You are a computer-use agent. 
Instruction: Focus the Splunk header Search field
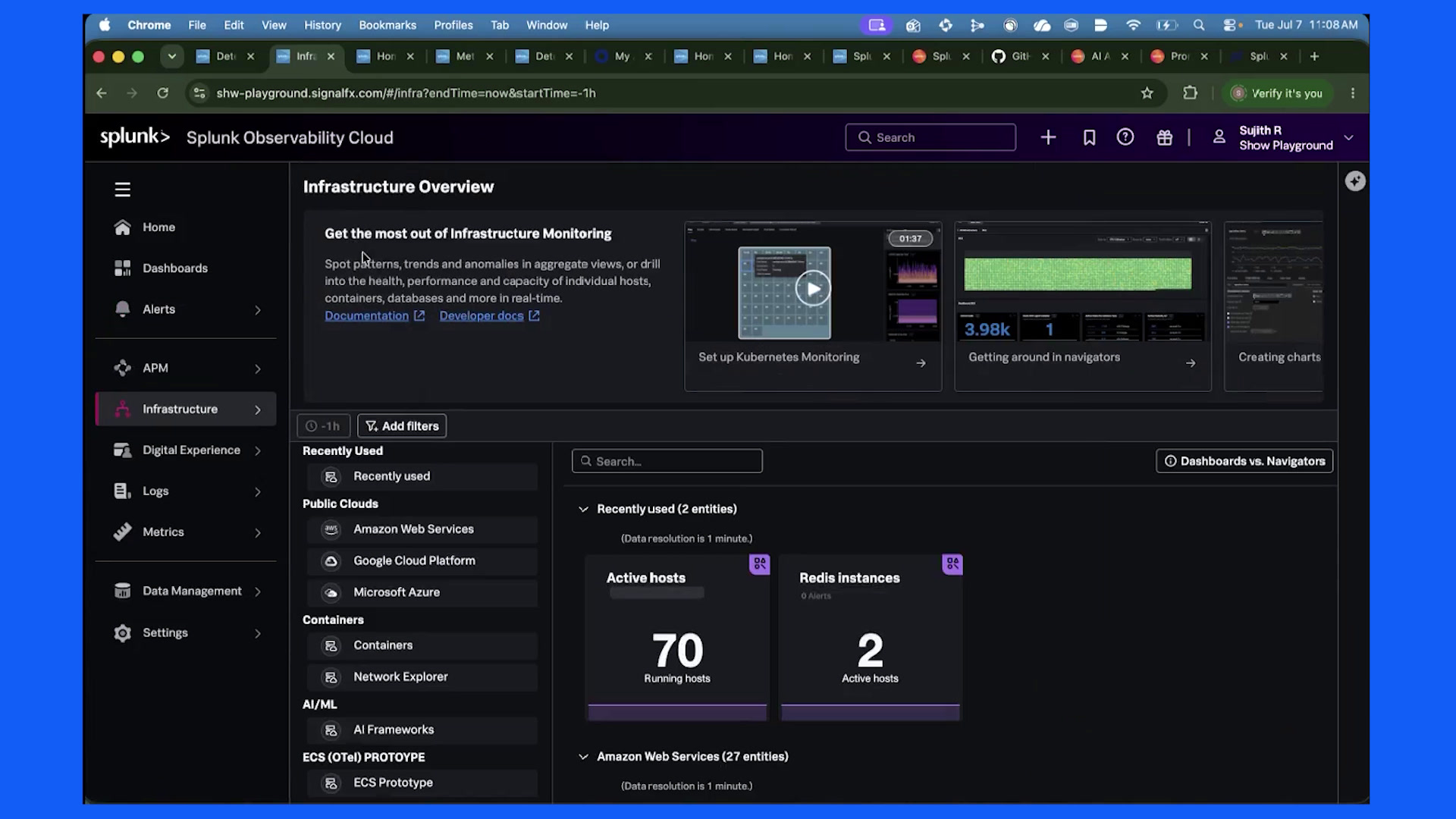[930, 137]
